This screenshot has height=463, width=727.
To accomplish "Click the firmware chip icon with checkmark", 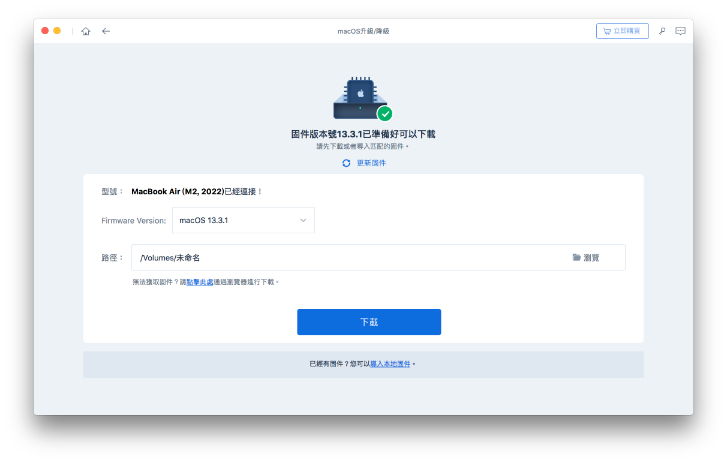I will [x=363, y=99].
